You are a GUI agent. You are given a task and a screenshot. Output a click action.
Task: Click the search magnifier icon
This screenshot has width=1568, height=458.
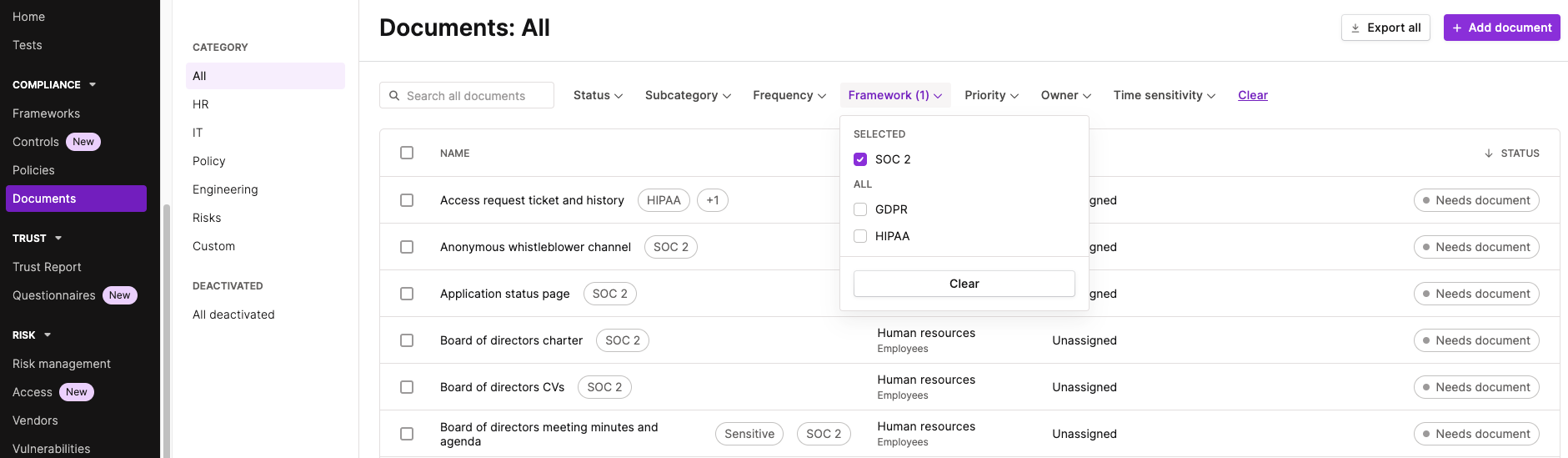[394, 96]
